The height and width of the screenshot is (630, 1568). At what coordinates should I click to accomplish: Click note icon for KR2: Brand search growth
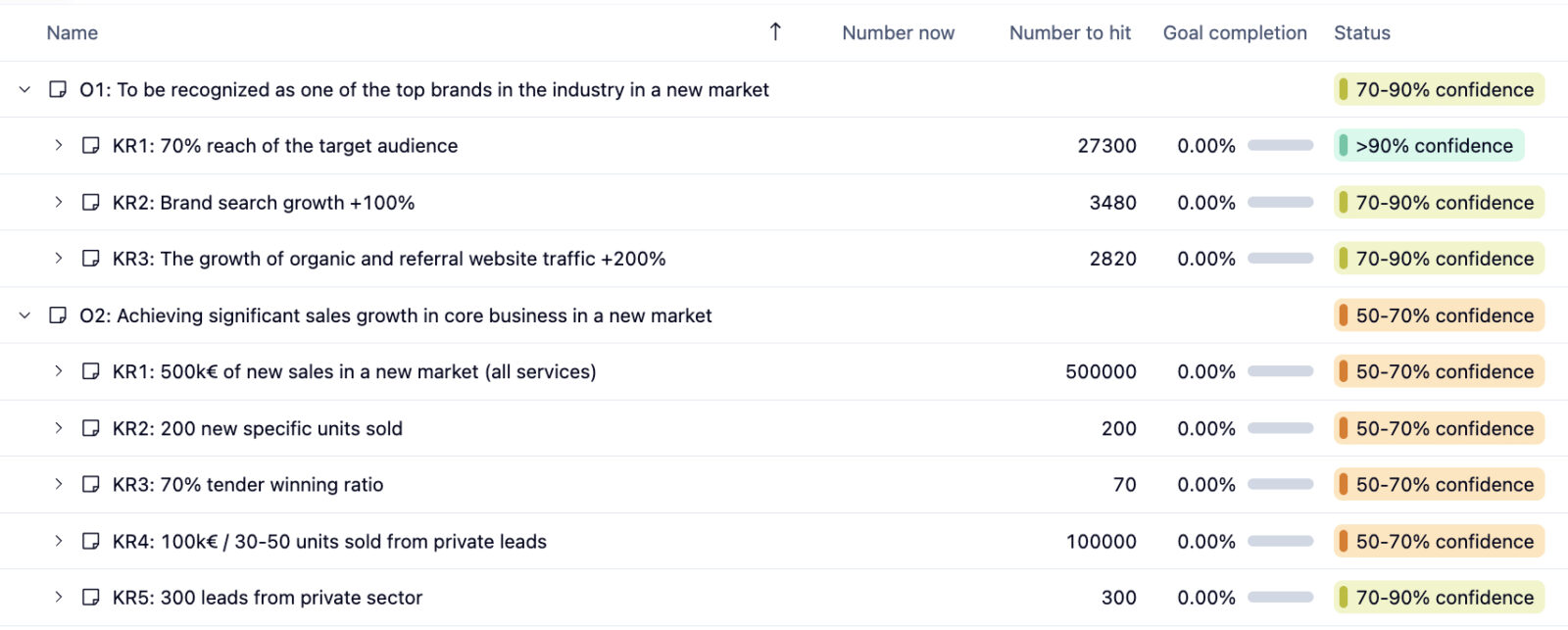coord(91,203)
